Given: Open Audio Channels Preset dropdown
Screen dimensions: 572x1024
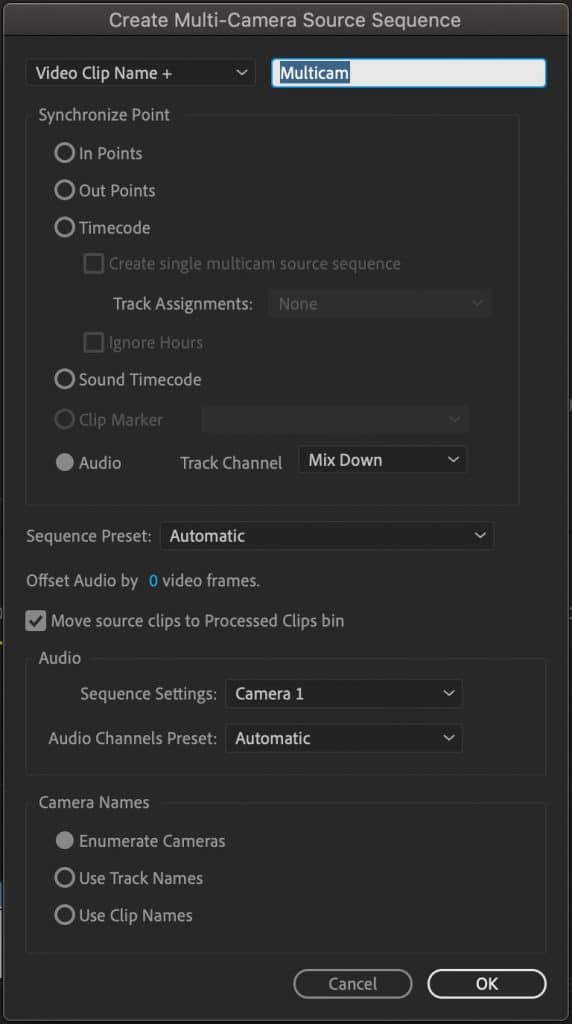Looking at the screenshot, I should 344,739.
